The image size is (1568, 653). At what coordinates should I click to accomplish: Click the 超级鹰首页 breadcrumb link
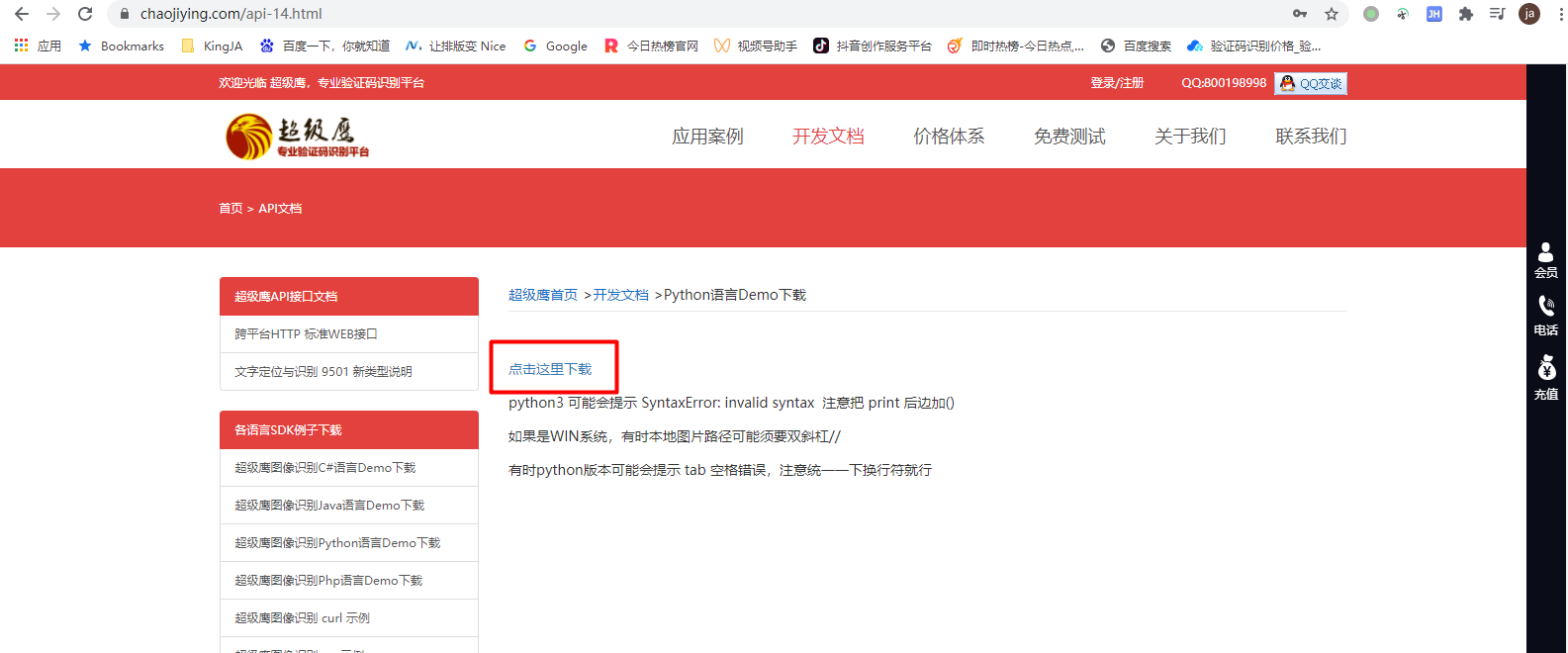[x=543, y=295]
